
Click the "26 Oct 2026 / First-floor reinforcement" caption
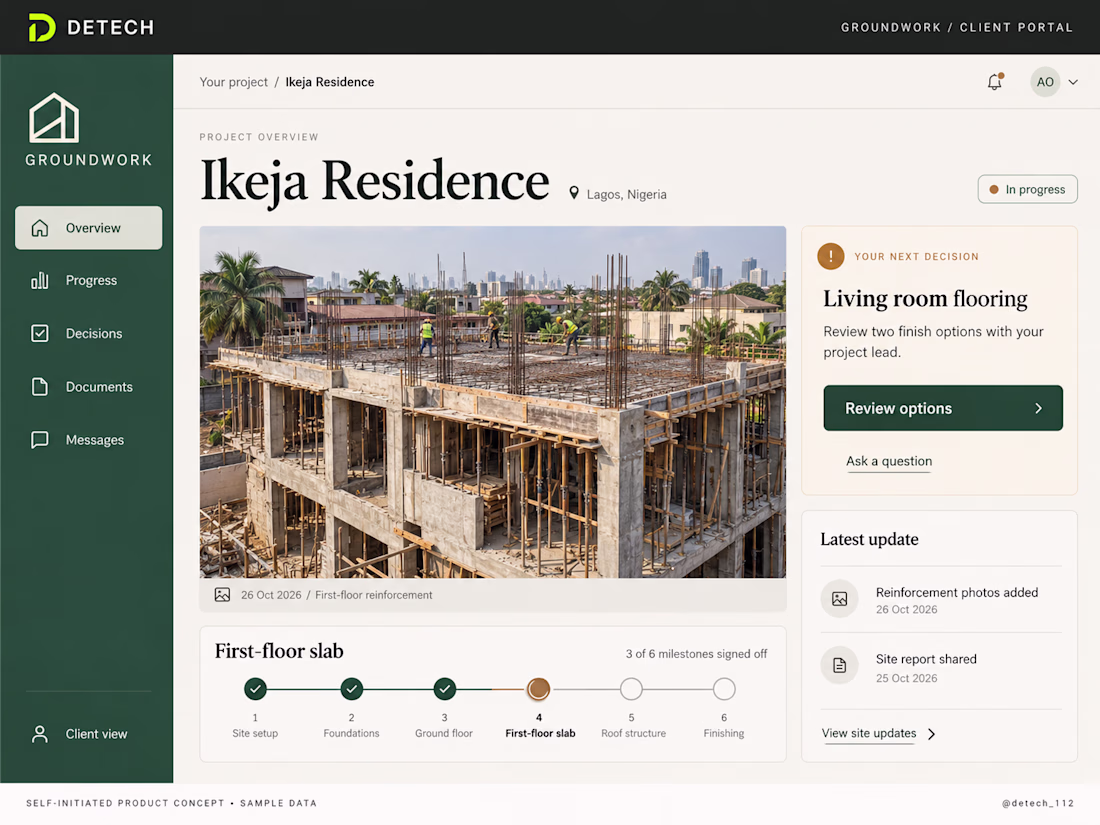click(337, 595)
